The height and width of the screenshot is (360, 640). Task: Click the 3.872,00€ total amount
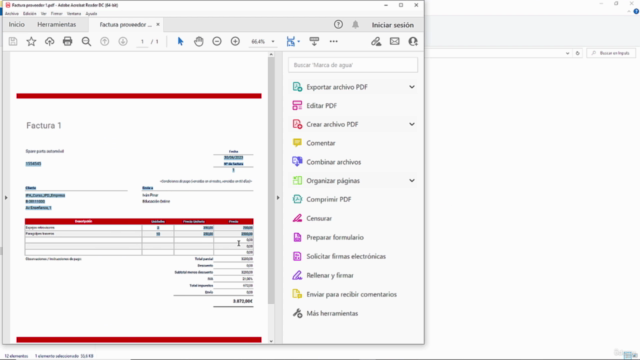click(x=243, y=301)
